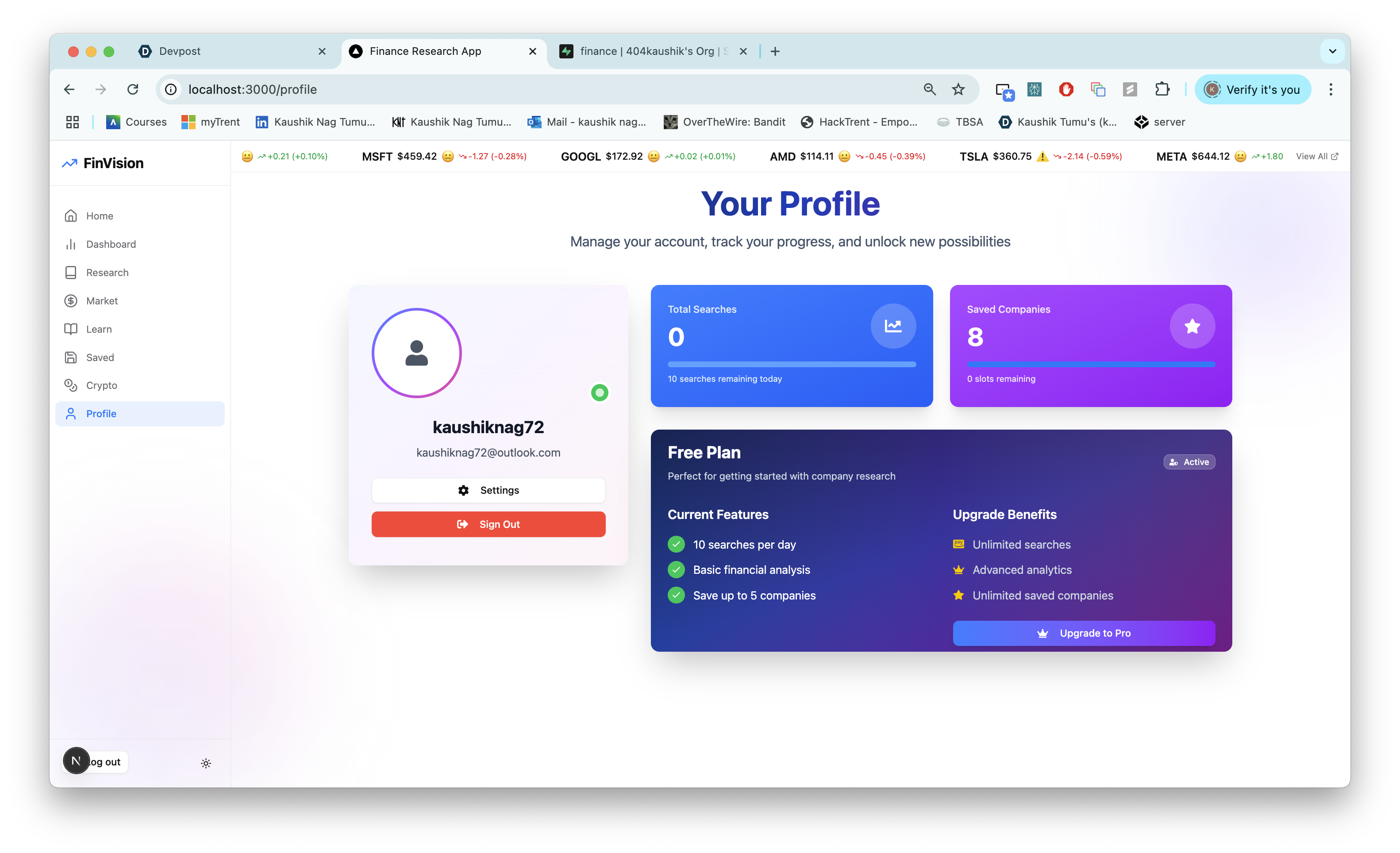Click the green online status indicator
The height and width of the screenshot is (853, 1400).
pos(600,393)
